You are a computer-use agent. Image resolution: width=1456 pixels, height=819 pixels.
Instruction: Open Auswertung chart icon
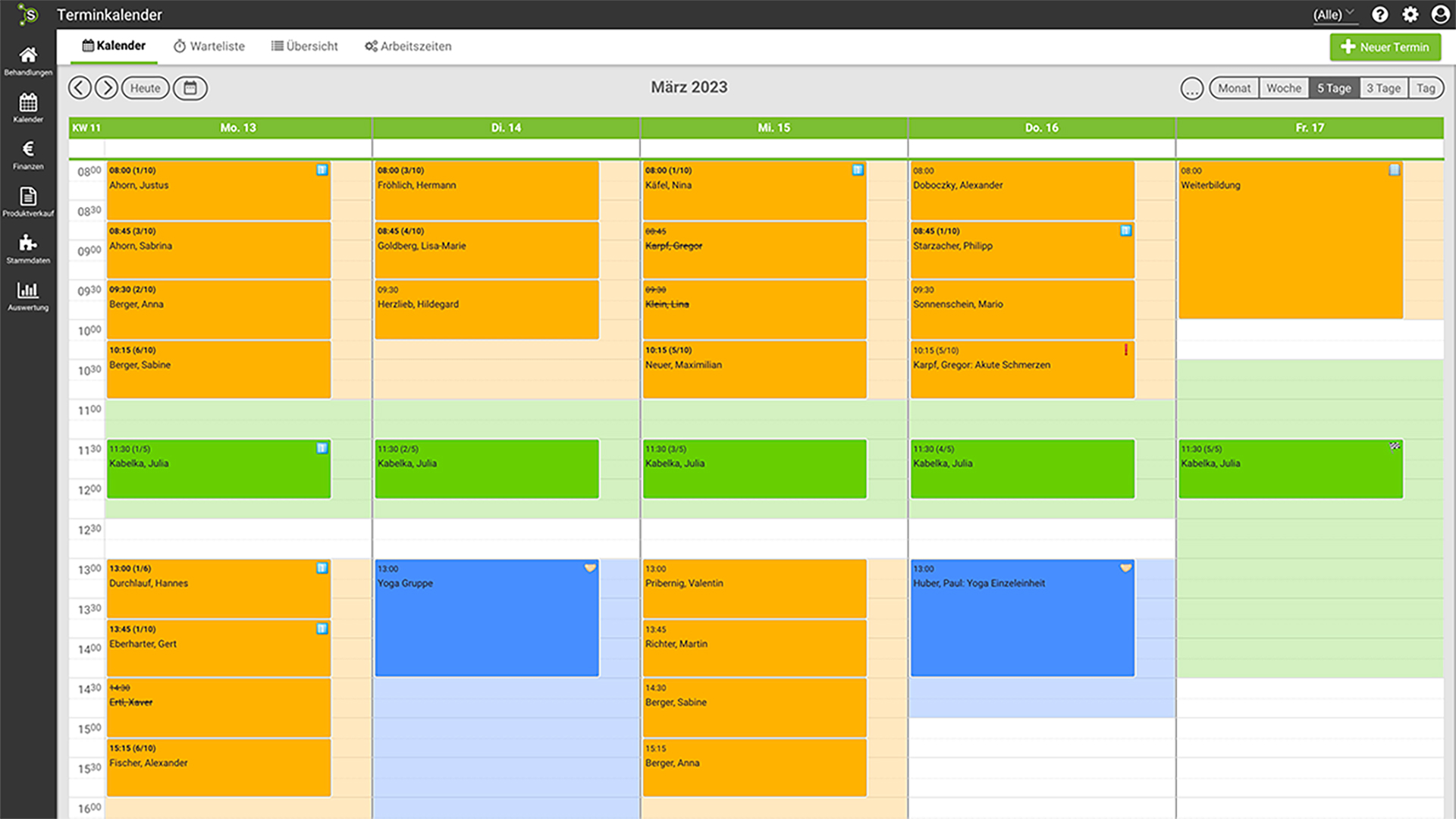[28, 294]
